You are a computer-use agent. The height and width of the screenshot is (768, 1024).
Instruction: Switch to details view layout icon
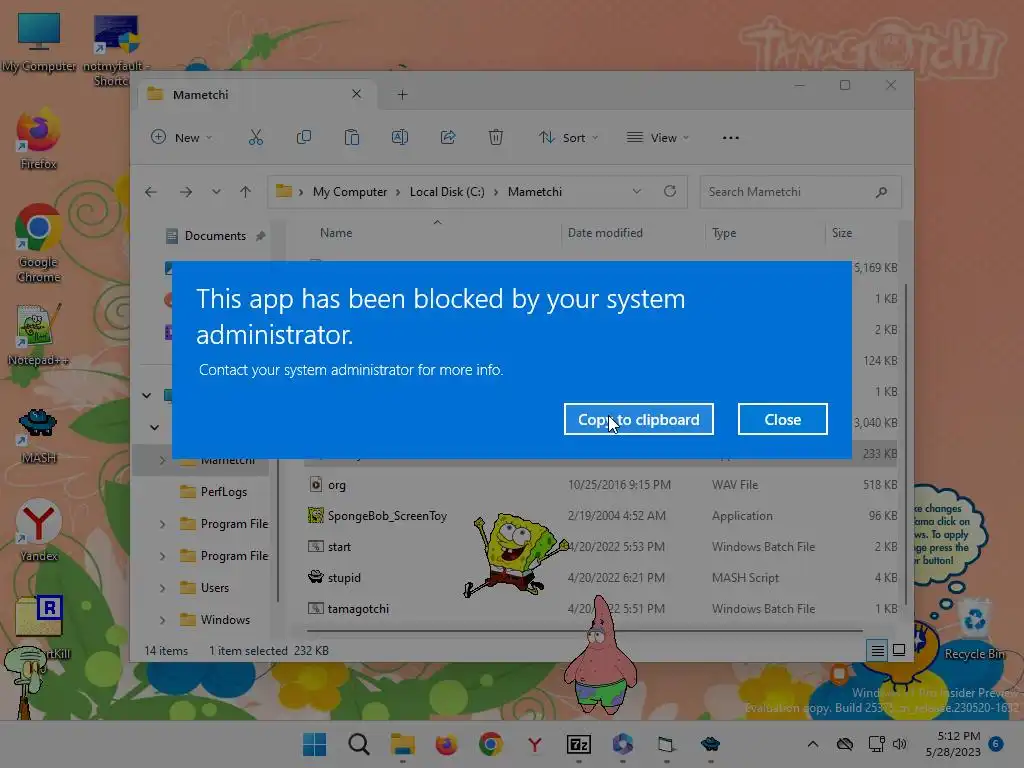pos(877,650)
